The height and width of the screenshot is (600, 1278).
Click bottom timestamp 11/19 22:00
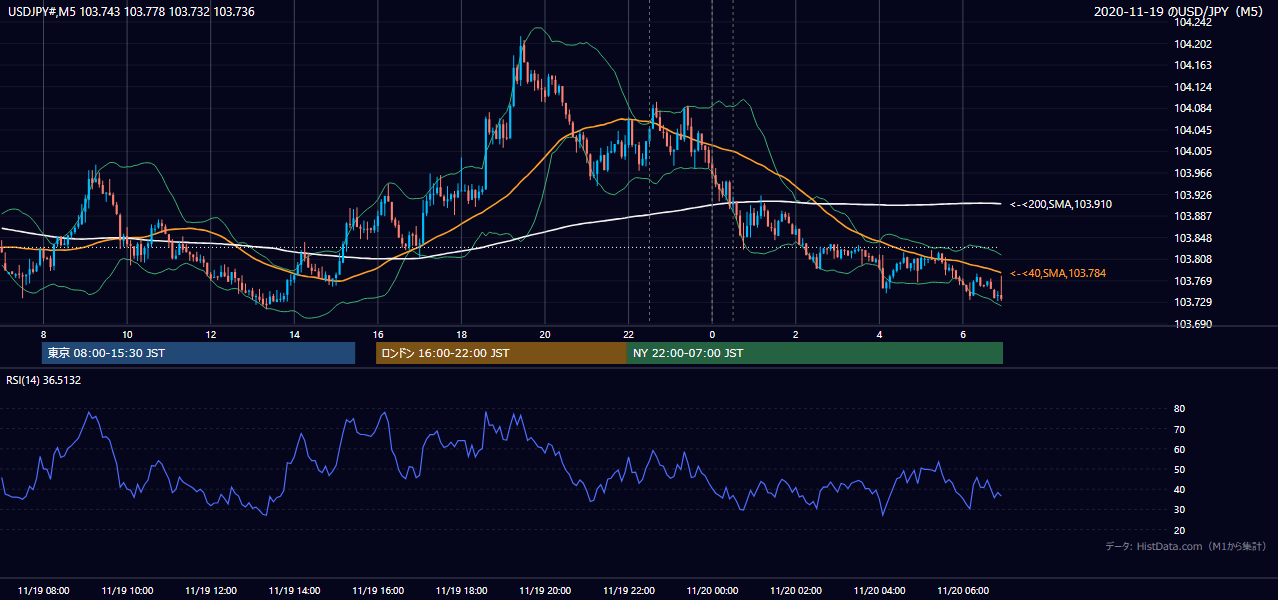(x=629, y=591)
